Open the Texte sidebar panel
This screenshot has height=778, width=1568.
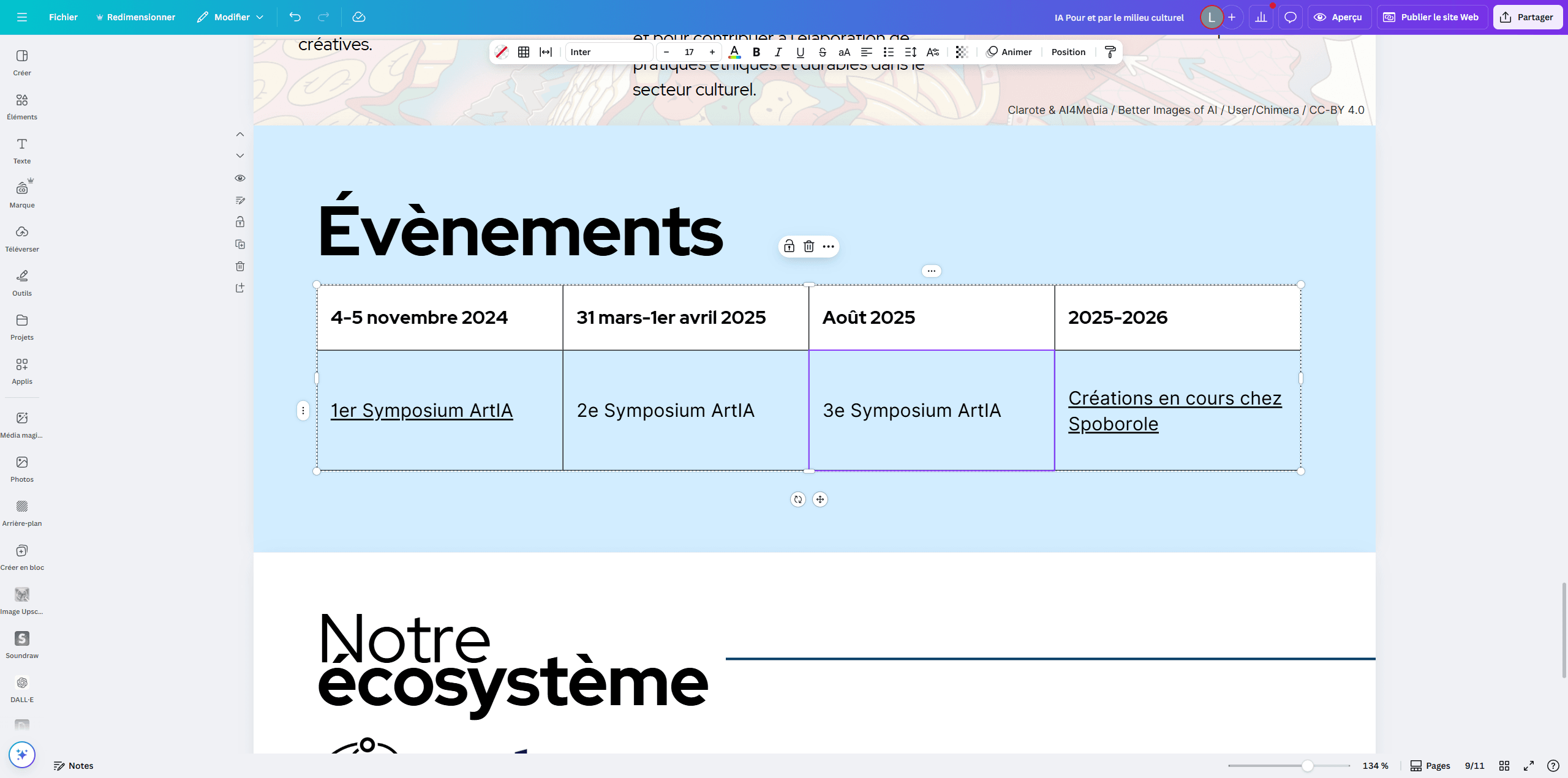point(22,151)
